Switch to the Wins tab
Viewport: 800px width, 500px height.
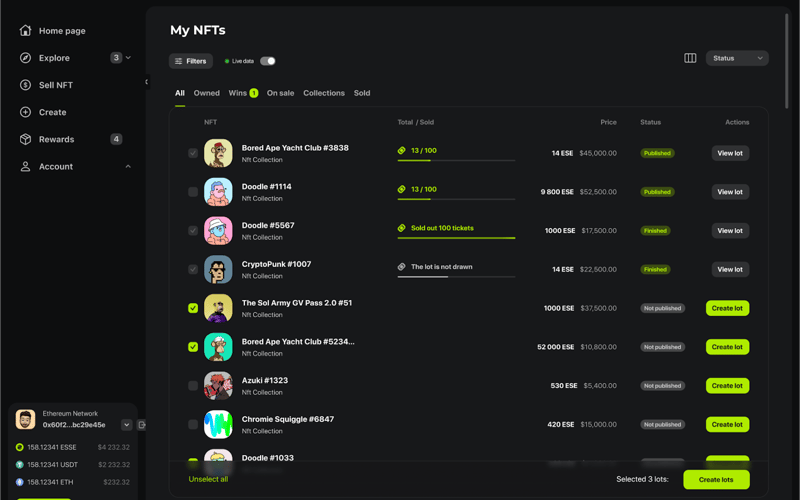238,93
